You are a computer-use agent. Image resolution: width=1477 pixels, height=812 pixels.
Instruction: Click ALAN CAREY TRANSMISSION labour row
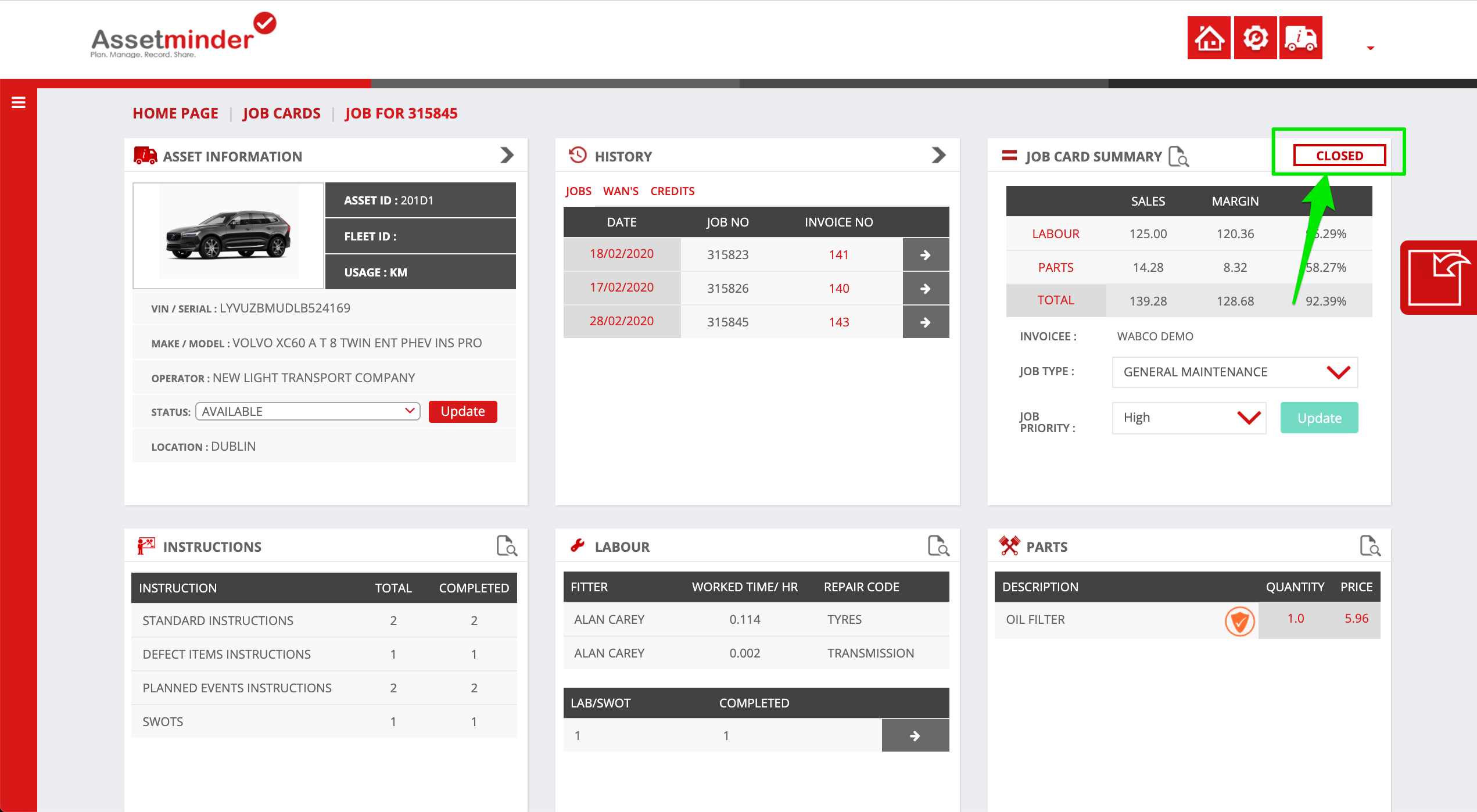(757, 653)
